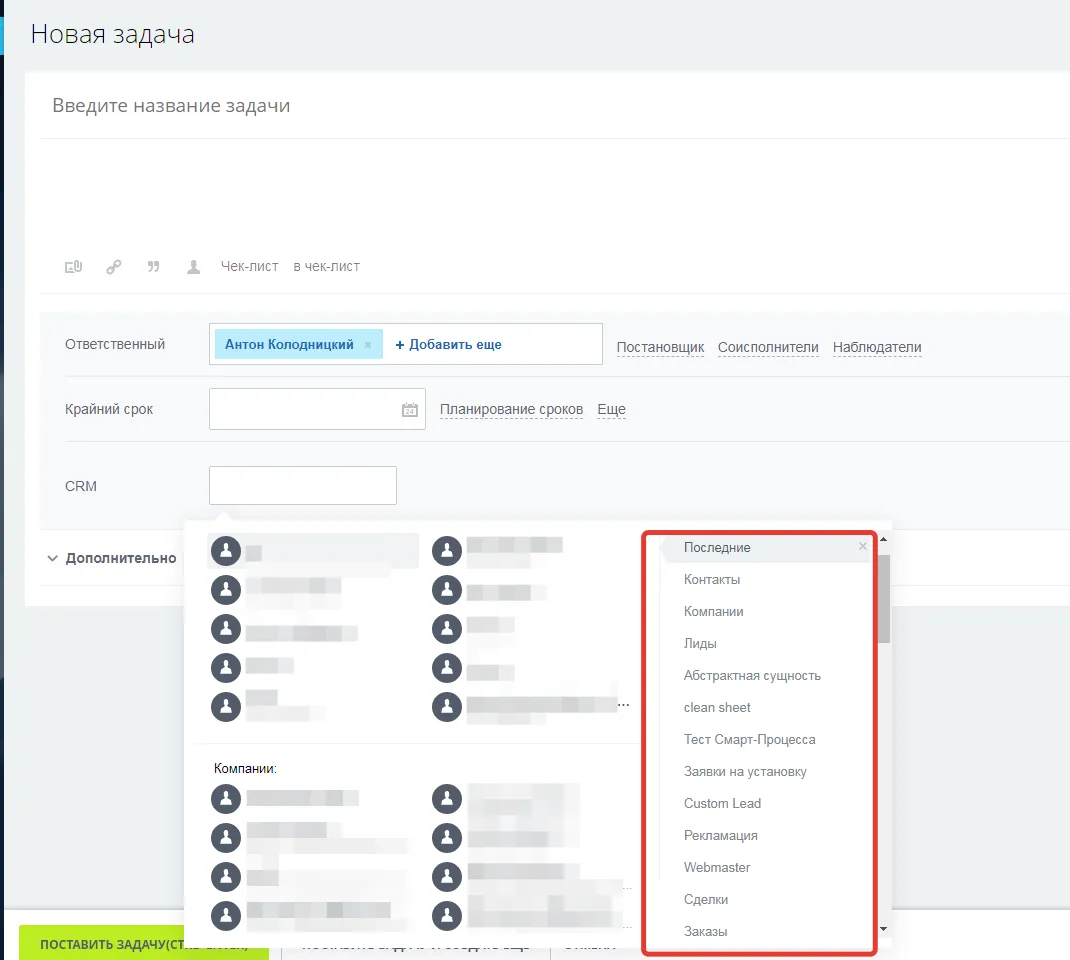Open Планирование сроков options
This screenshot has height=960, width=1070.
tap(511, 410)
